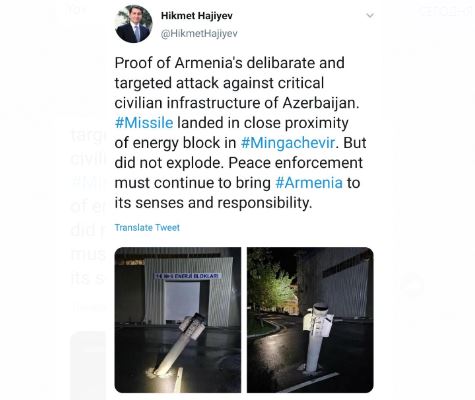Click the last line 'its senses and responsibility'
The height and width of the screenshot is (400, 475).
coord(213,203)
